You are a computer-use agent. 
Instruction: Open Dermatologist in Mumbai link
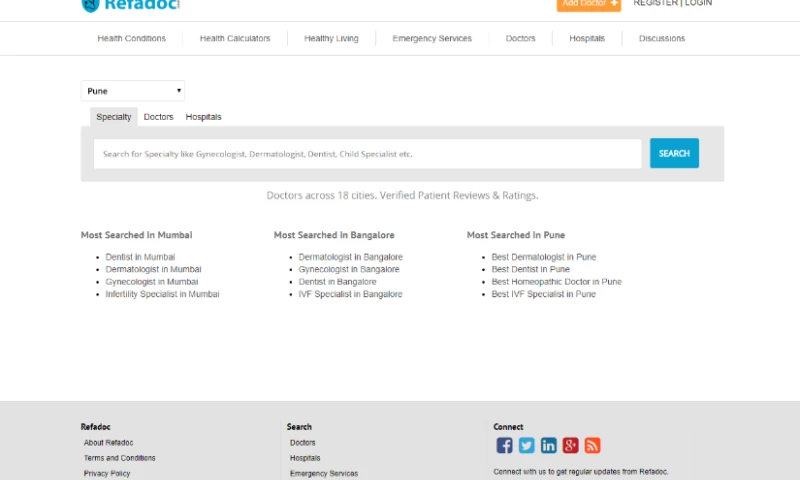click(154, 269)
